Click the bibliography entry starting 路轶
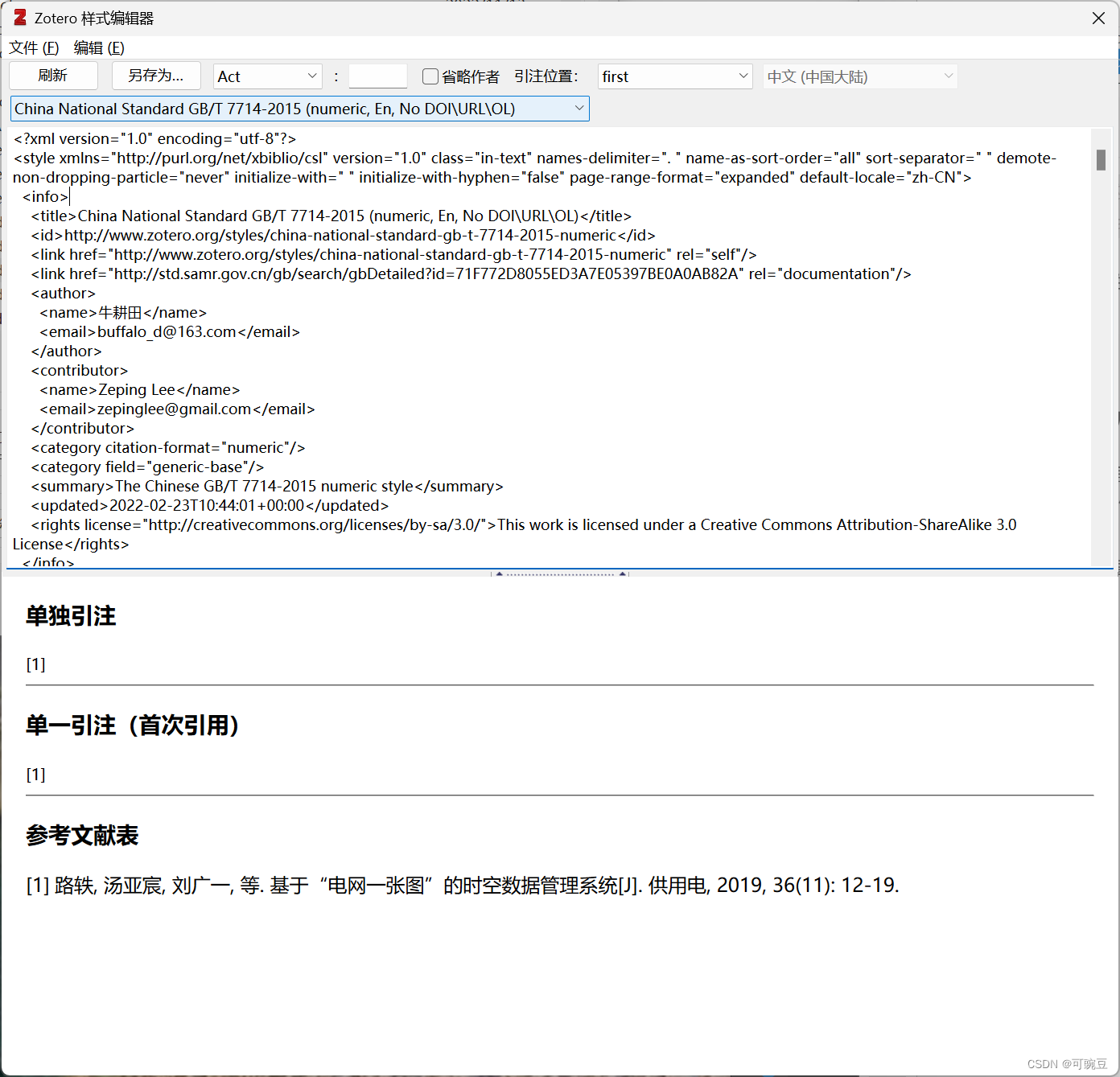The width and height of the screenshot is (1120, 1077). 463,886
